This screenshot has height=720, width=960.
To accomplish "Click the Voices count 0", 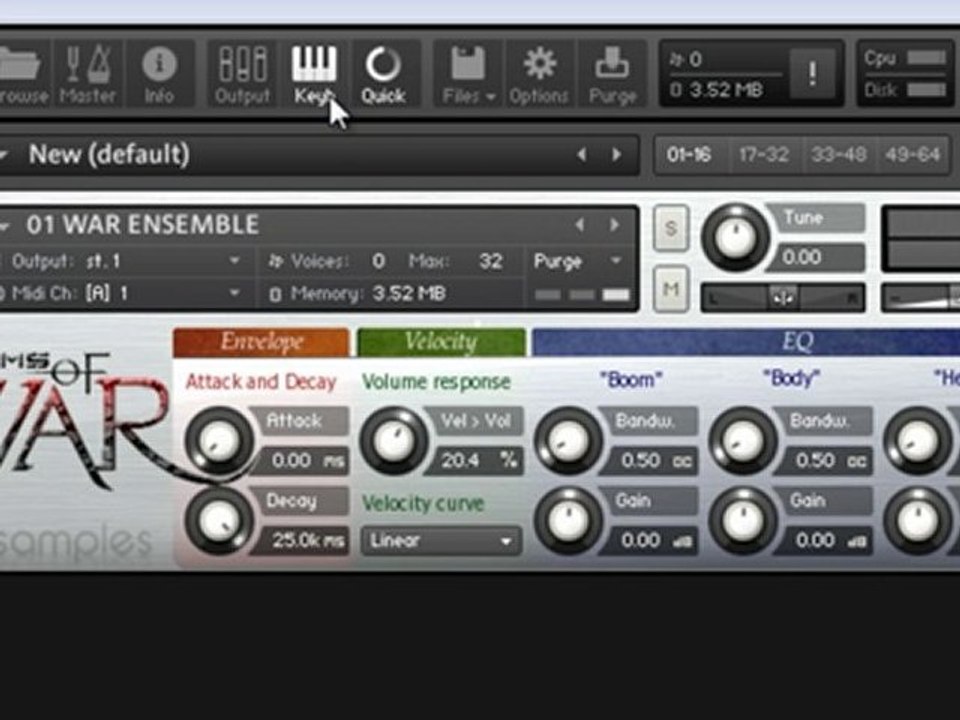I will tap(378, 261).
